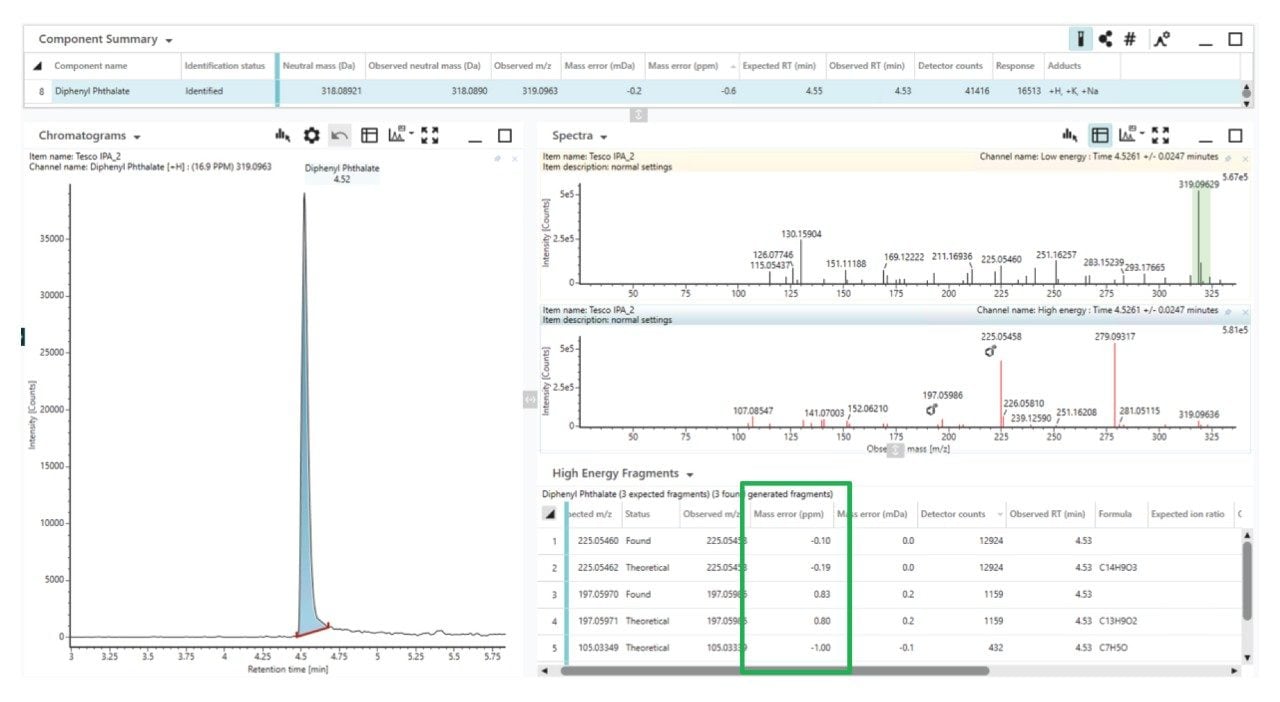Select the Diphenyl Phthalate component row

[x=632, y=91]
